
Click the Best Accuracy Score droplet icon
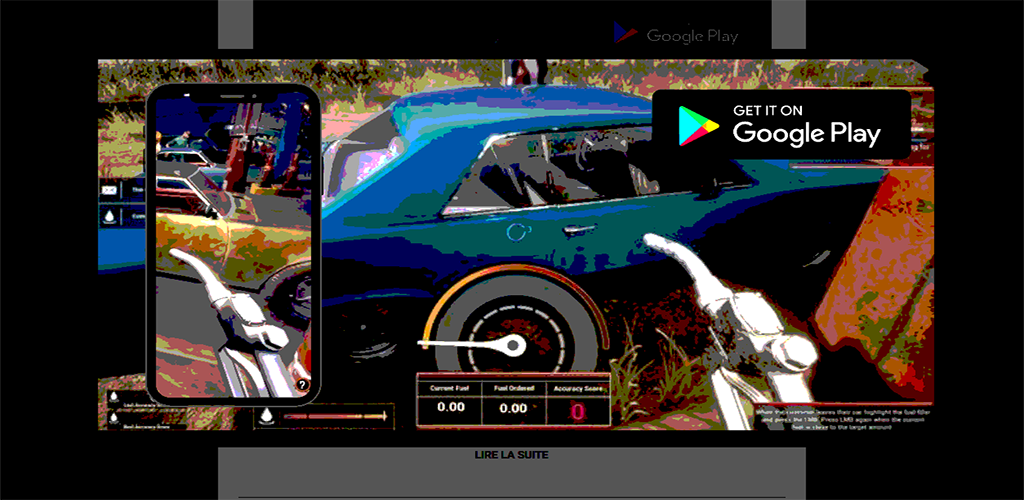coord(114,416)
